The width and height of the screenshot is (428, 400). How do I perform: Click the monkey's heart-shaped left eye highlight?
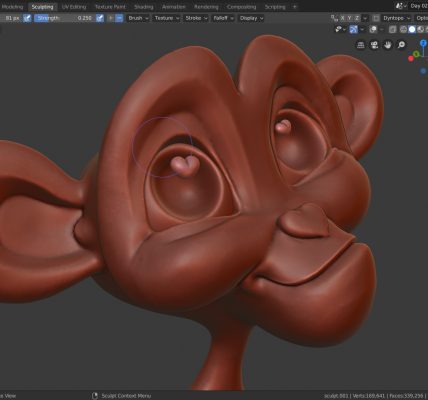[x=185, y=165]
